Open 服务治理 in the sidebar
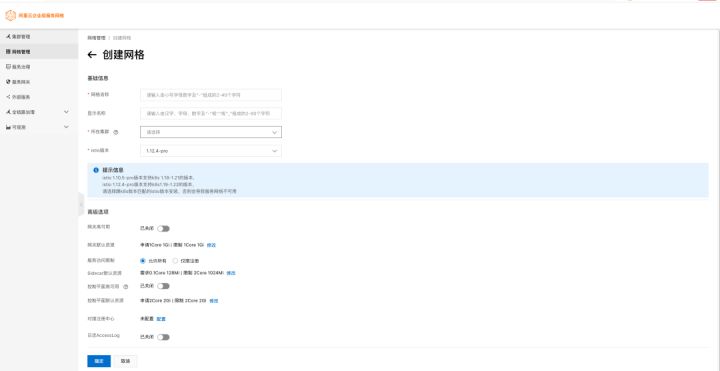720x371 pixels. (39, 67)
